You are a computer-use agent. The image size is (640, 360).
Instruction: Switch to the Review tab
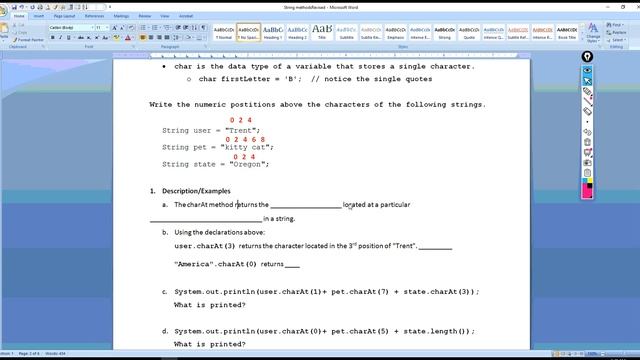point(144,16)
